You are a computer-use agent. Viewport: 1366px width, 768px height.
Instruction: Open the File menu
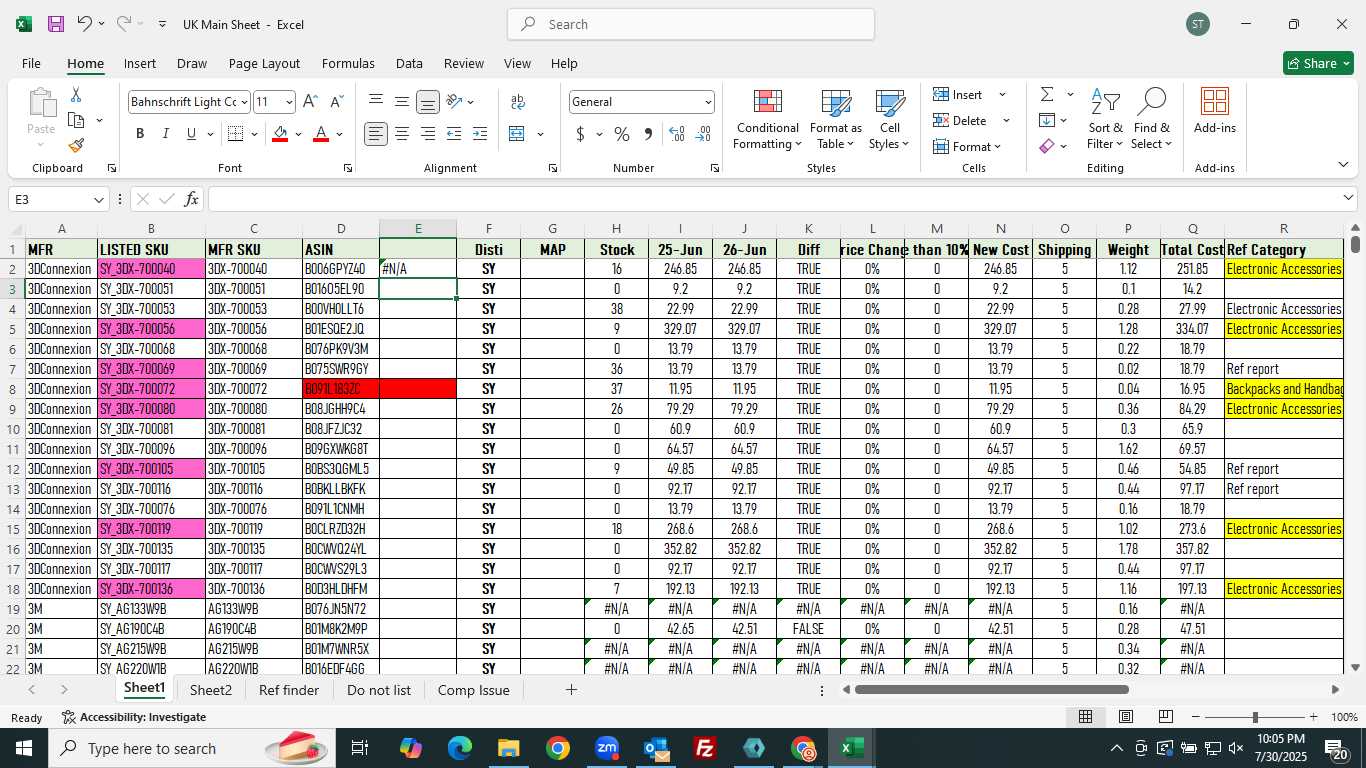click(x=31, y=63)
